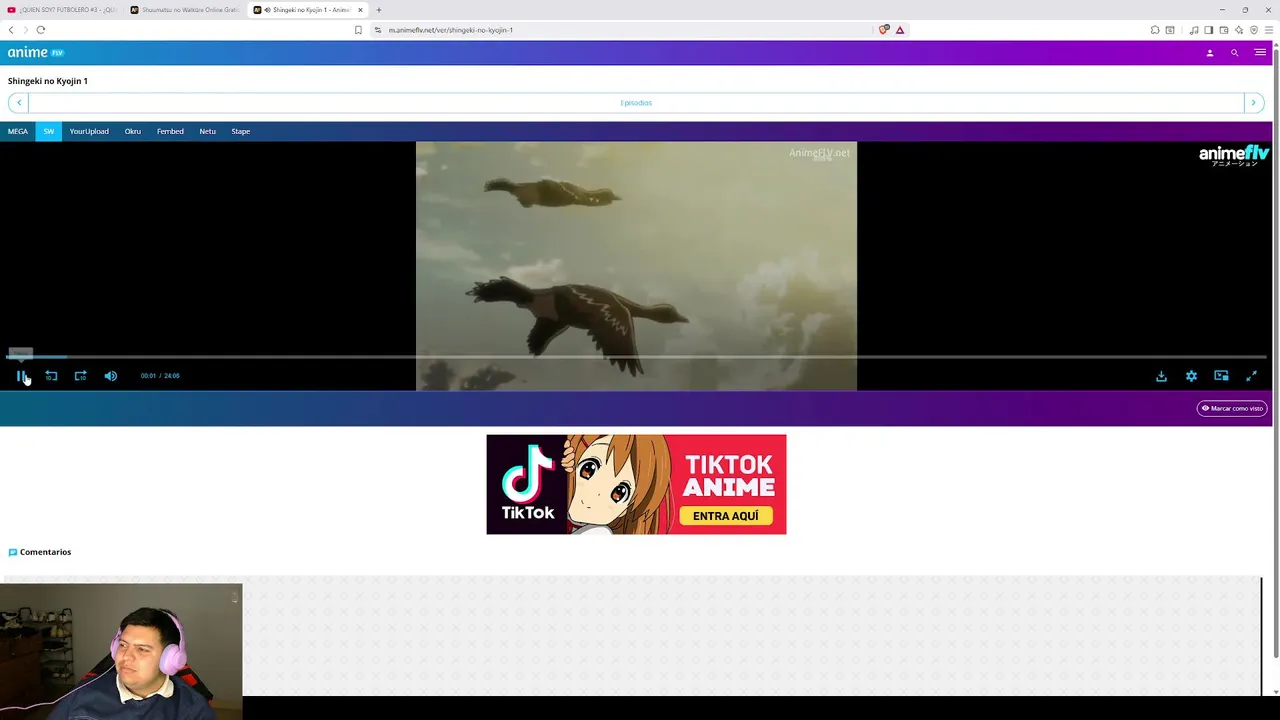The image size is (1280, 720).
Task: Open Brave Rewards triangle icon
Action: pos(900,30)
